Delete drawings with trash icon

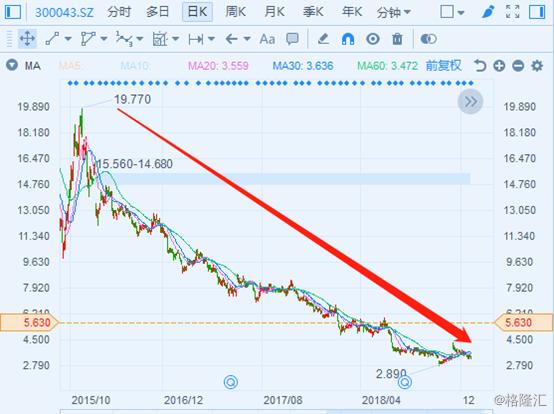(x=397, y=39)
